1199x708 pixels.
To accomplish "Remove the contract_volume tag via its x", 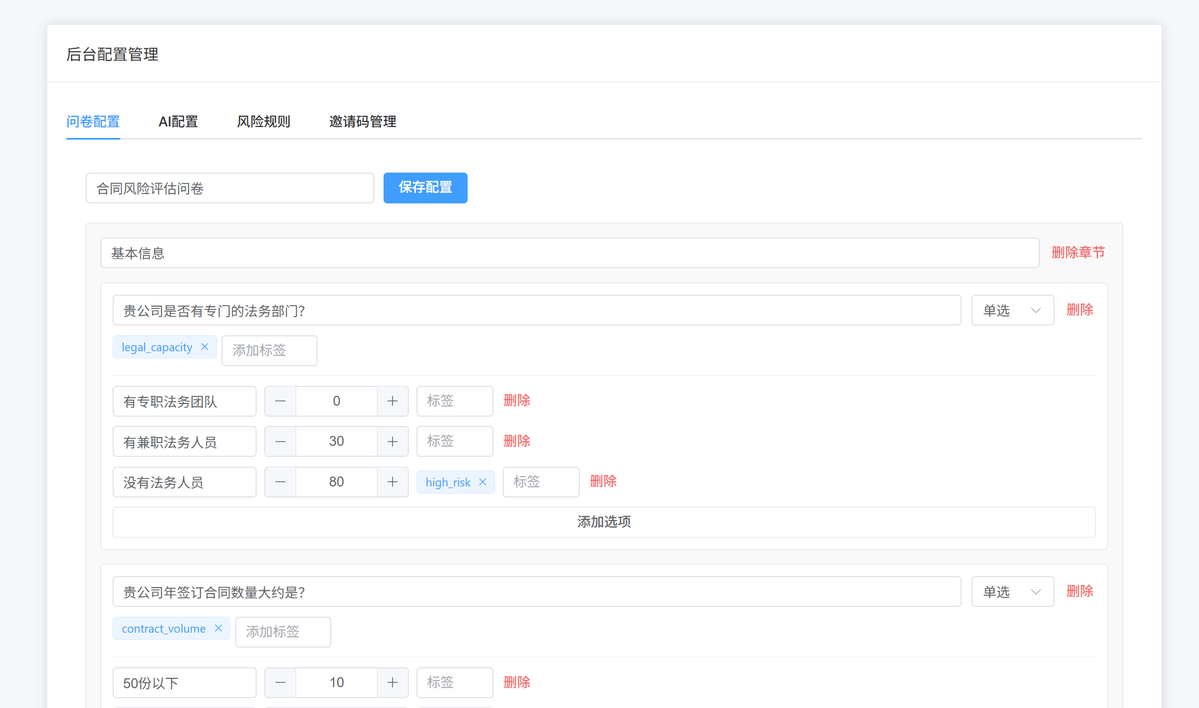I will [218, 628].
